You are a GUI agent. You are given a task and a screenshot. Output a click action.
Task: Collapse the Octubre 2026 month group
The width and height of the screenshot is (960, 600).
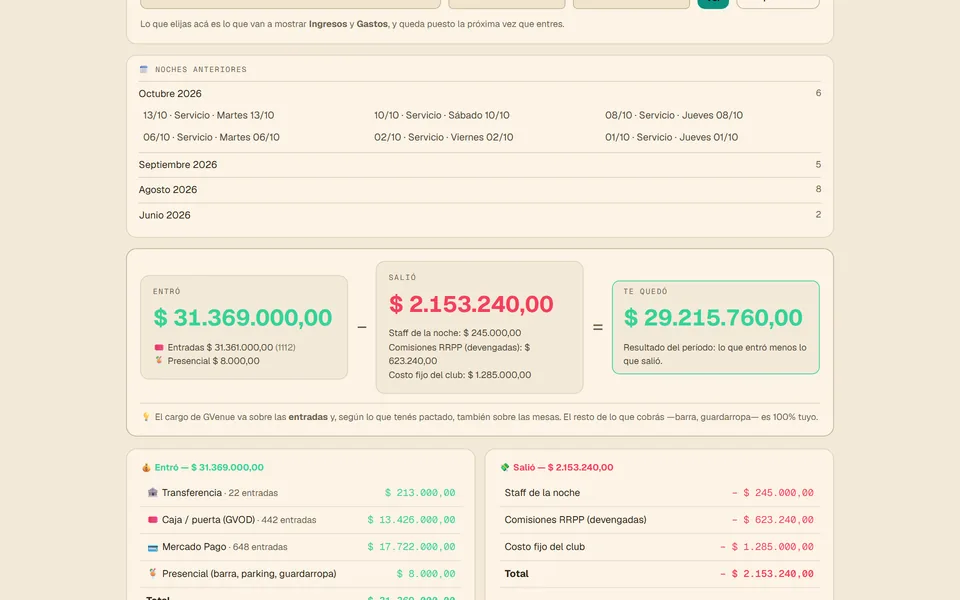(x=480, y=94)
